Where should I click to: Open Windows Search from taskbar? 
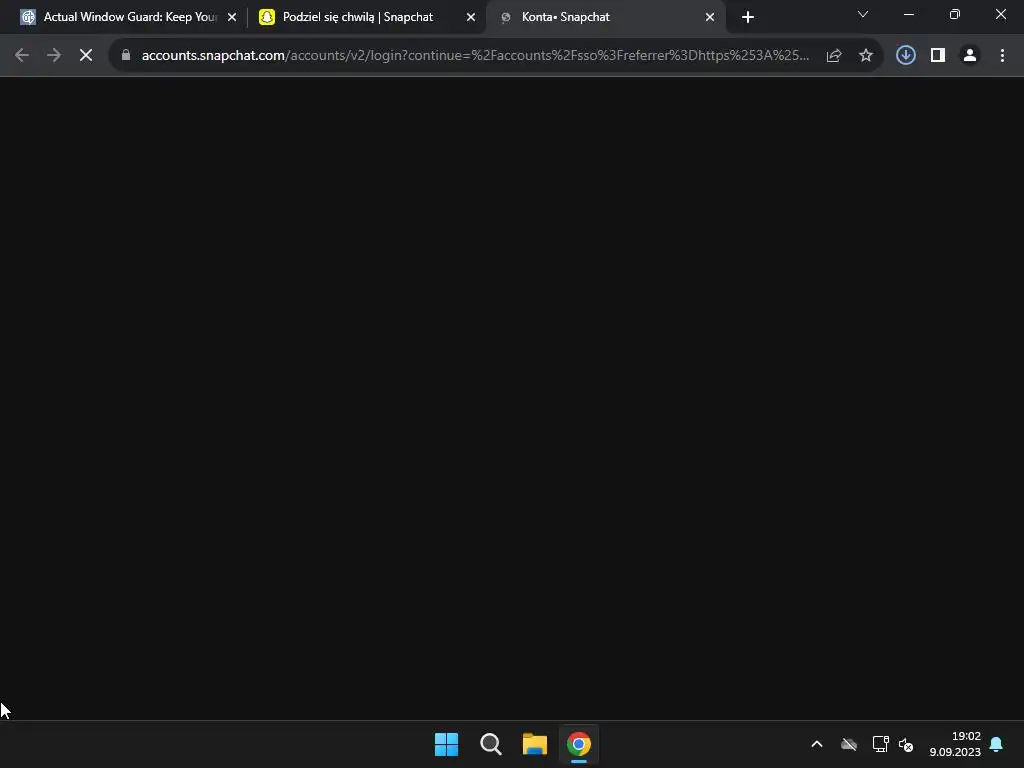click(x=491, y=744)
